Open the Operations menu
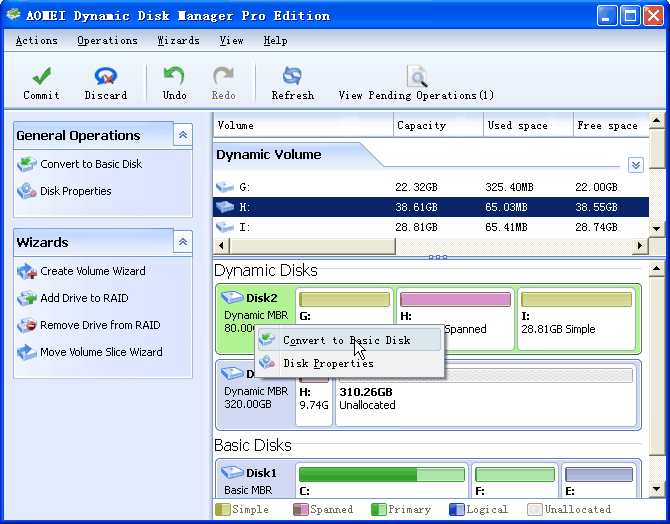This screenshot has width=670, height=524. [x=107, y=41]
